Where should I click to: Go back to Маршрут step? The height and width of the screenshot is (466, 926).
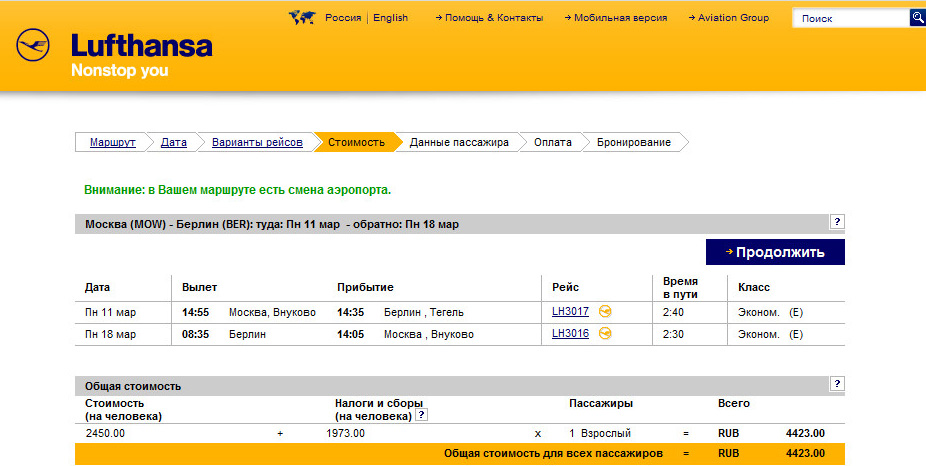pyautogui.click(x=113, y=142)
